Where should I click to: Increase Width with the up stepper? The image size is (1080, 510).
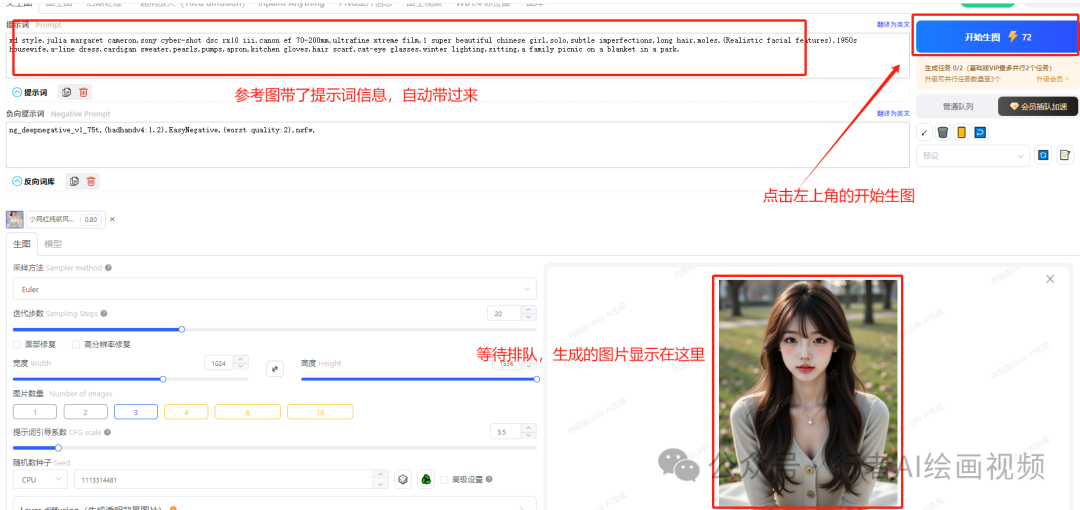coord(241,359)
